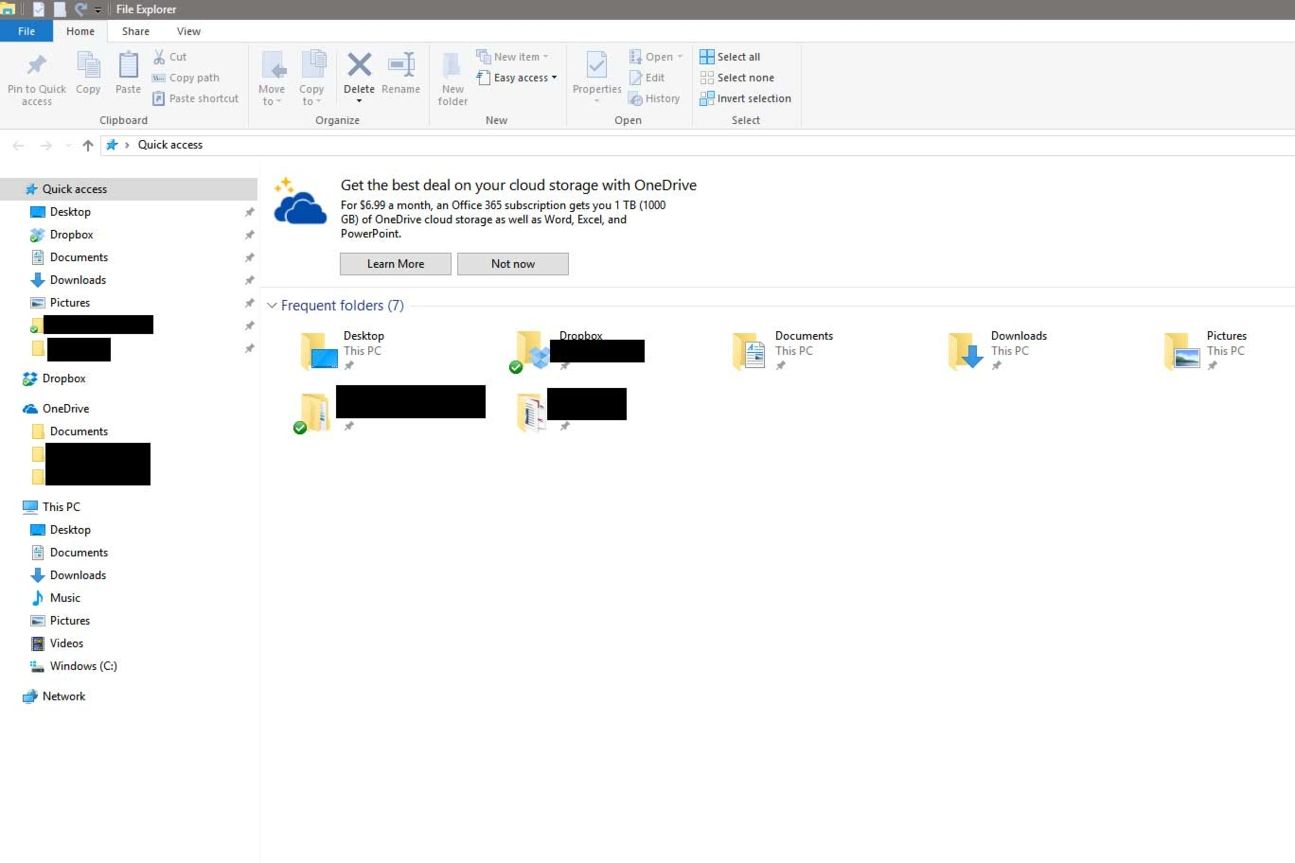The width and height of the screenshot is (1295, 863).
Task: Open the View ribbon tab
Action: click(x=188, y=31)
